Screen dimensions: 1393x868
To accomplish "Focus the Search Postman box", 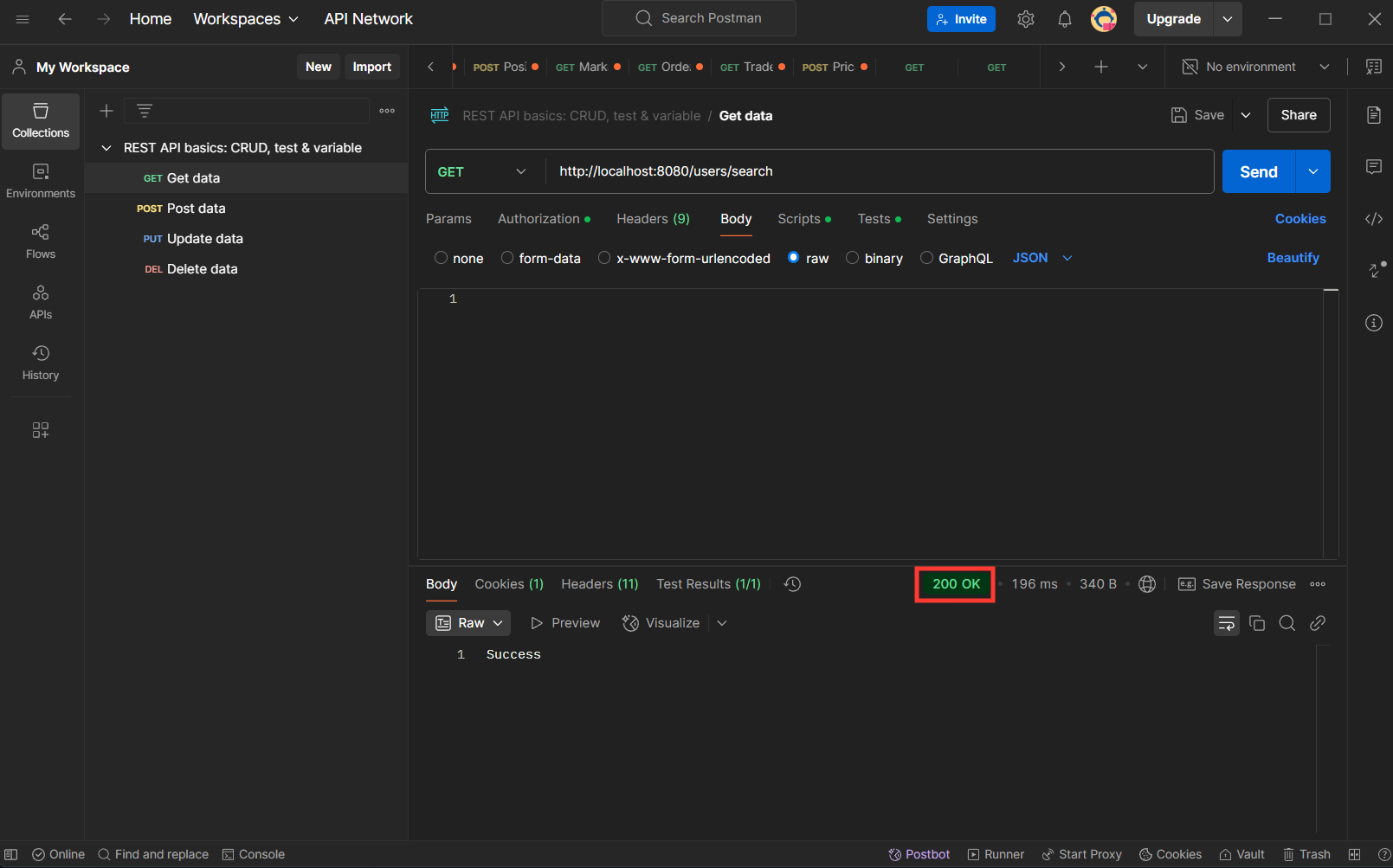I will point(699,18).
